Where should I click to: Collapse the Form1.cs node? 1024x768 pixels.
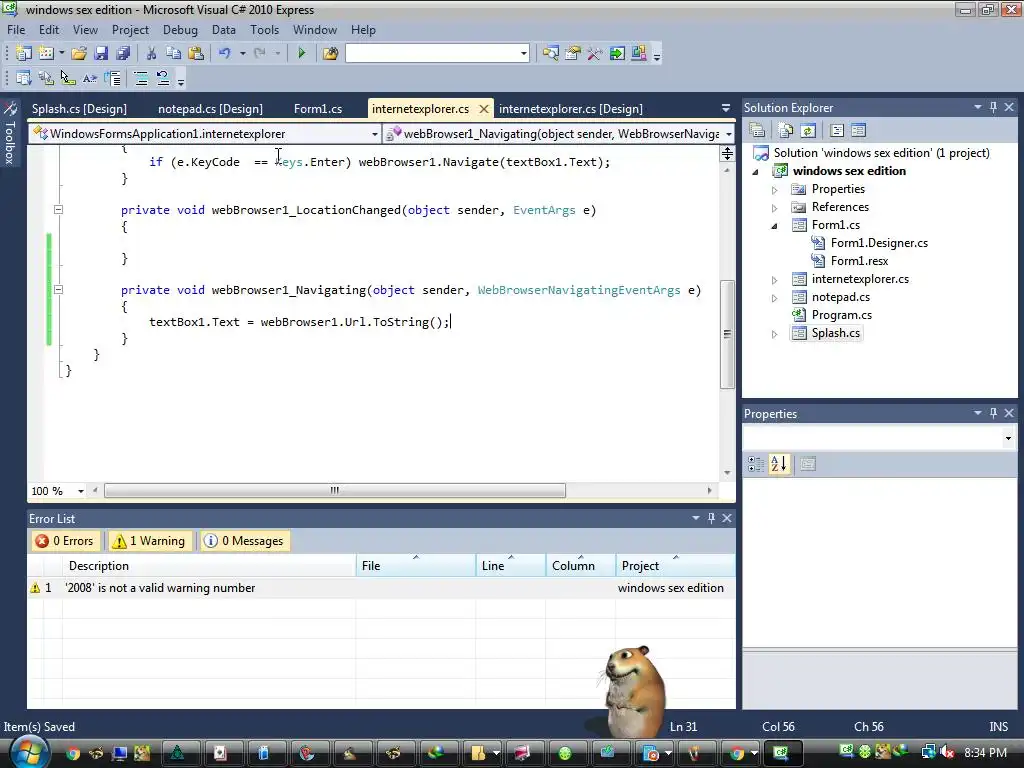775,225
